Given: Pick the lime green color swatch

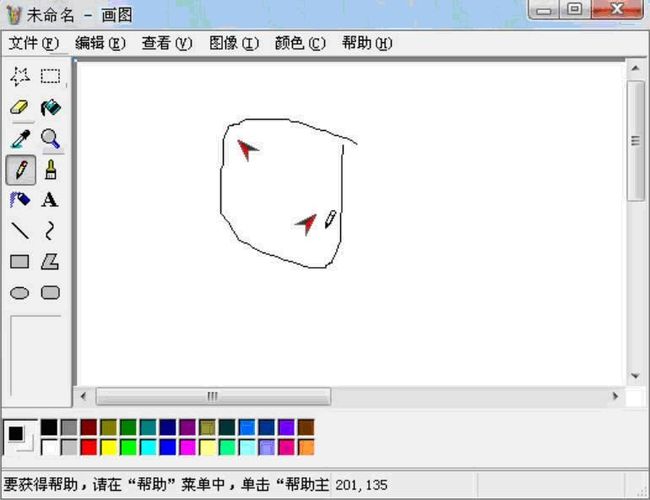Looking at the screenshot, I should click(x=128, y=447).
